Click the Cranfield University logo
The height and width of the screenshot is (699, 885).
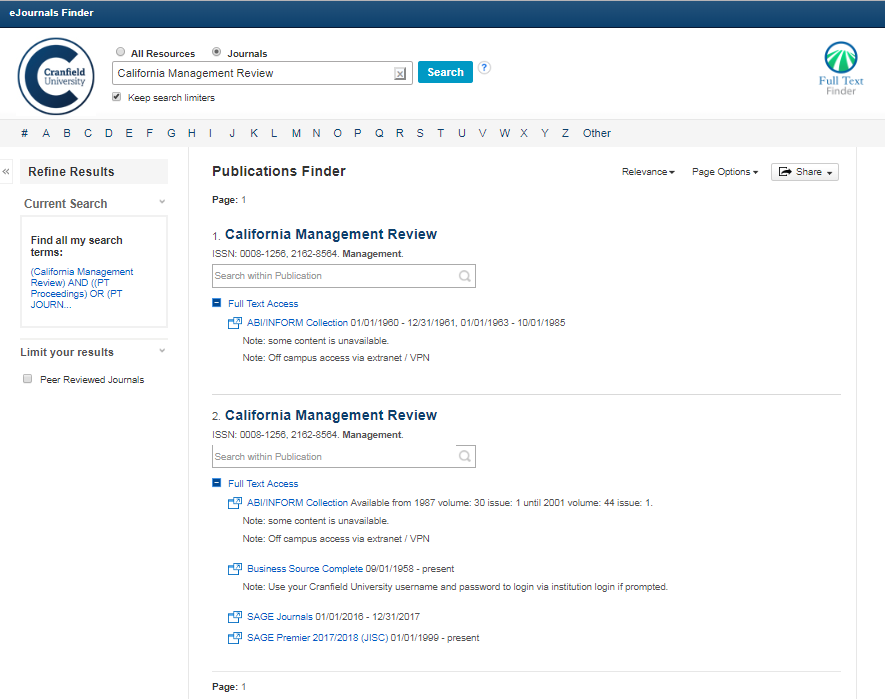coord(56,76)
